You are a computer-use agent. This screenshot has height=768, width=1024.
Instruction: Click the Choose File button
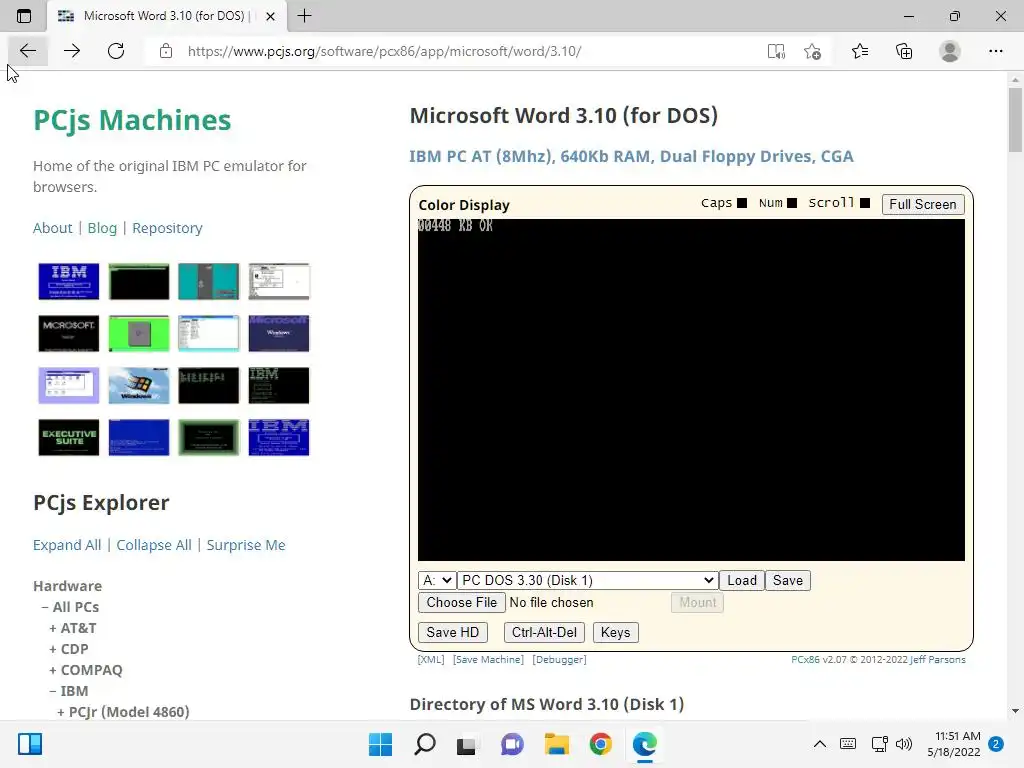tap(462, 602)
